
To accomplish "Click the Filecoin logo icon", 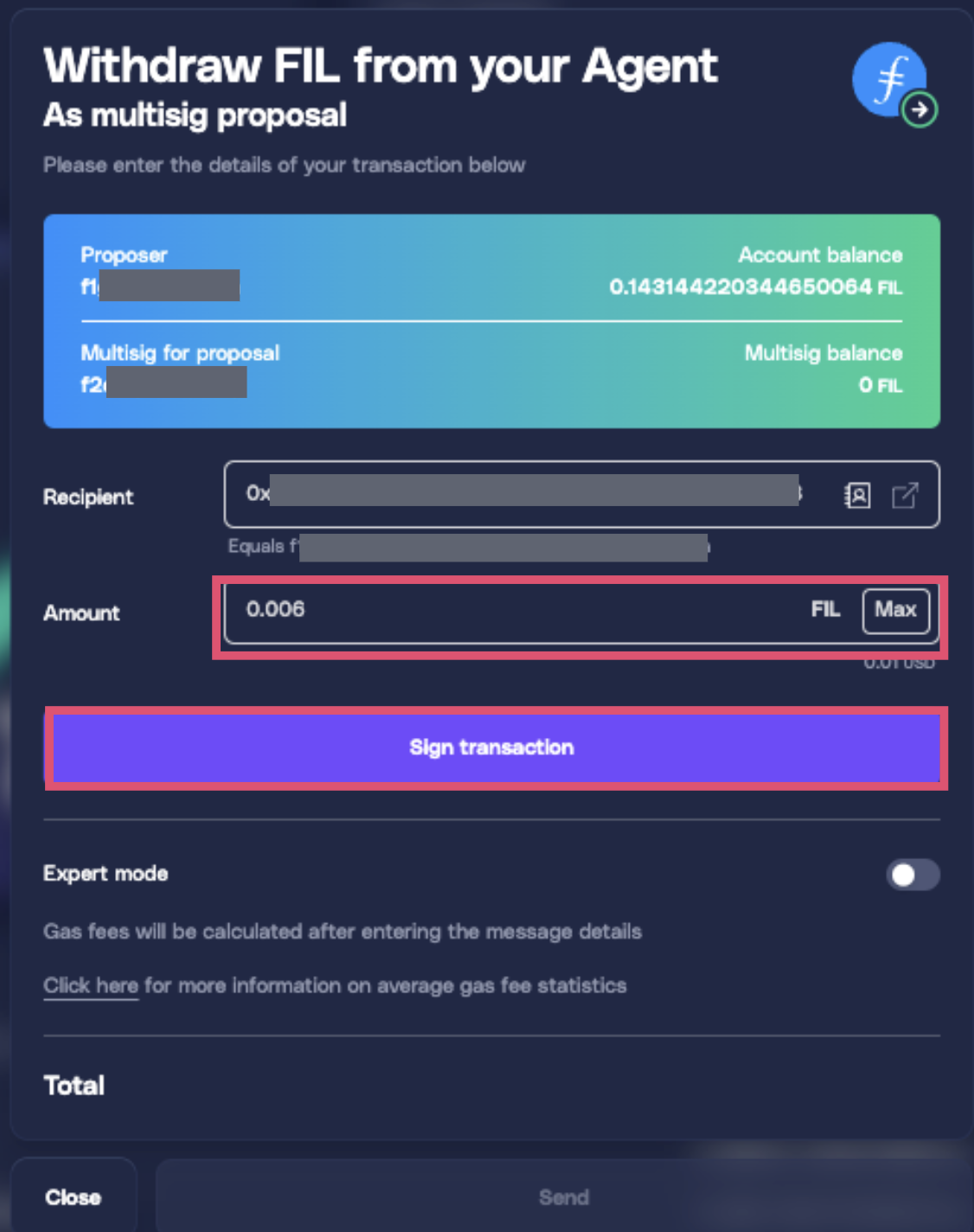I will (x=890, y=80).
